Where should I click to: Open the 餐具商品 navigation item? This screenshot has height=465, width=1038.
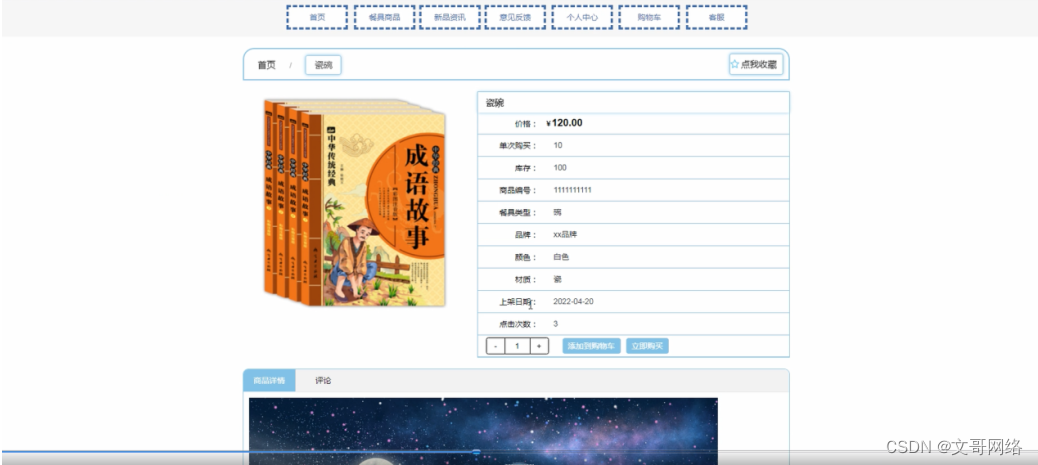point(385,17)
